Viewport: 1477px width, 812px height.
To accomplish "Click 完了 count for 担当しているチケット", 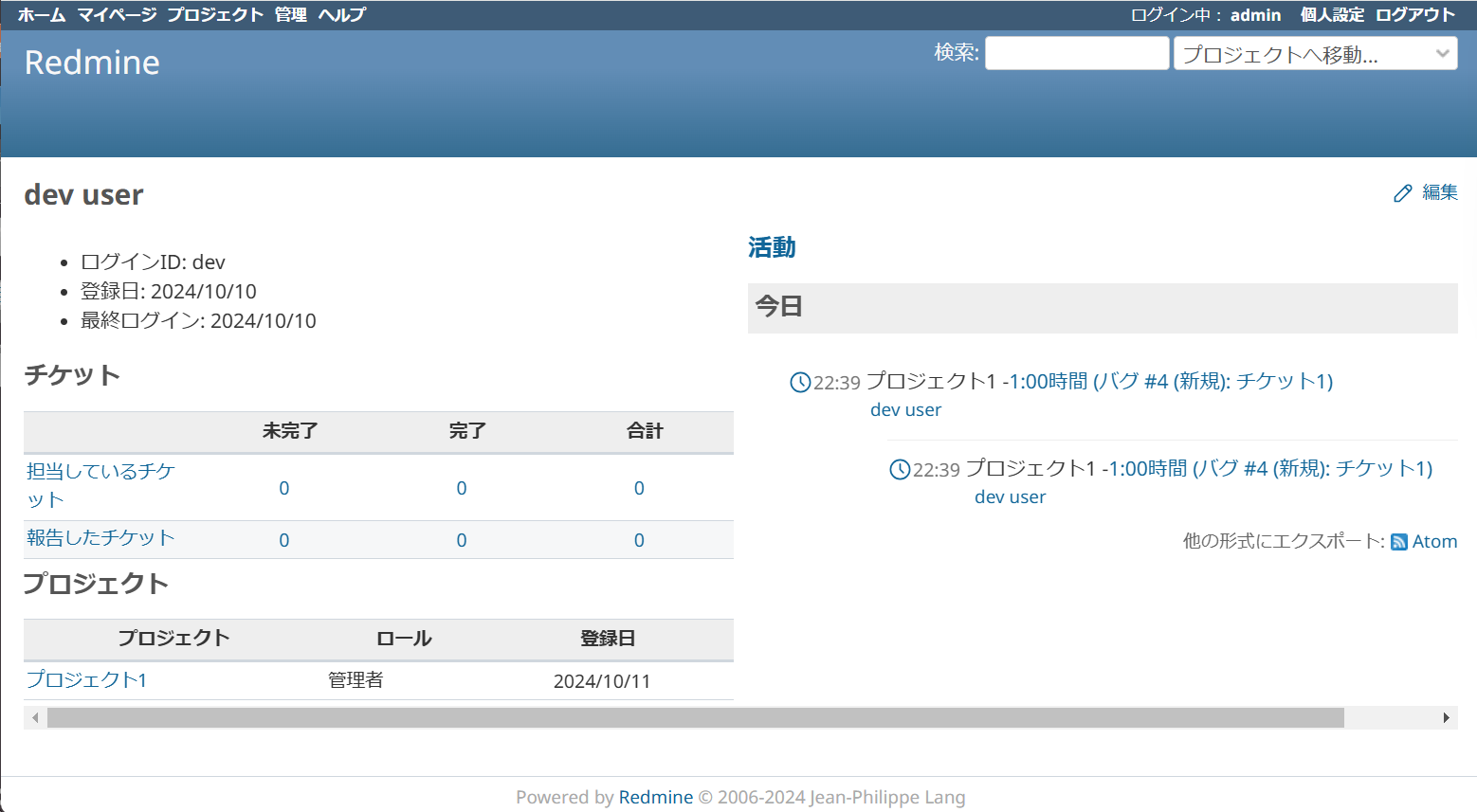I will coord(462,488).
